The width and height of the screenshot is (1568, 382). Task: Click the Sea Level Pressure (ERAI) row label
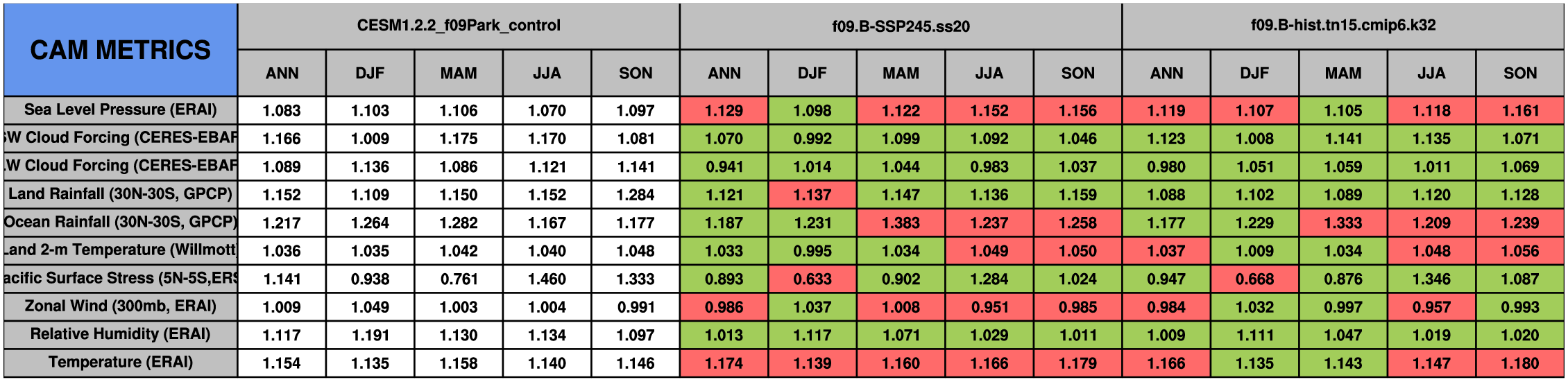pyautogui.click(x=120, y=110)
